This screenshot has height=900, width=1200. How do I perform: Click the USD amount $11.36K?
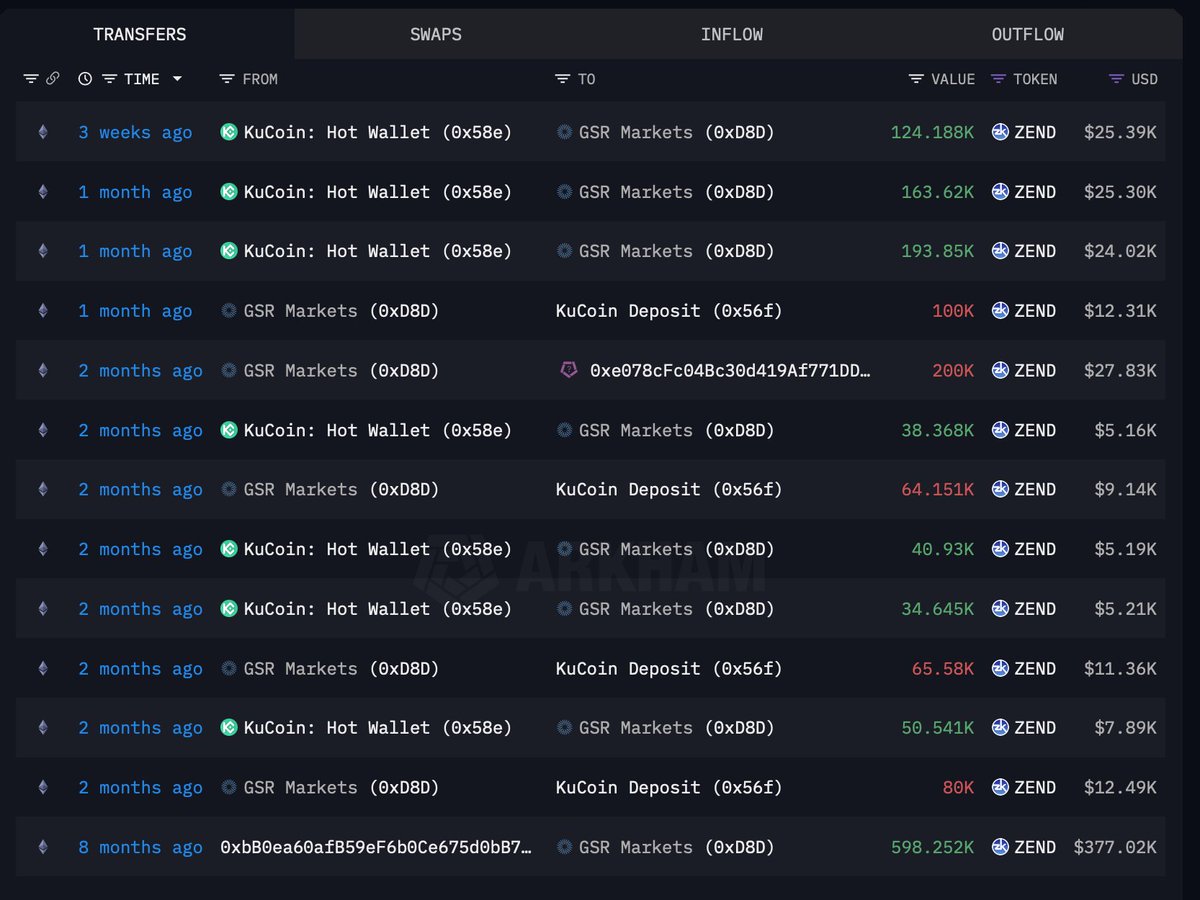point(1120,668)
